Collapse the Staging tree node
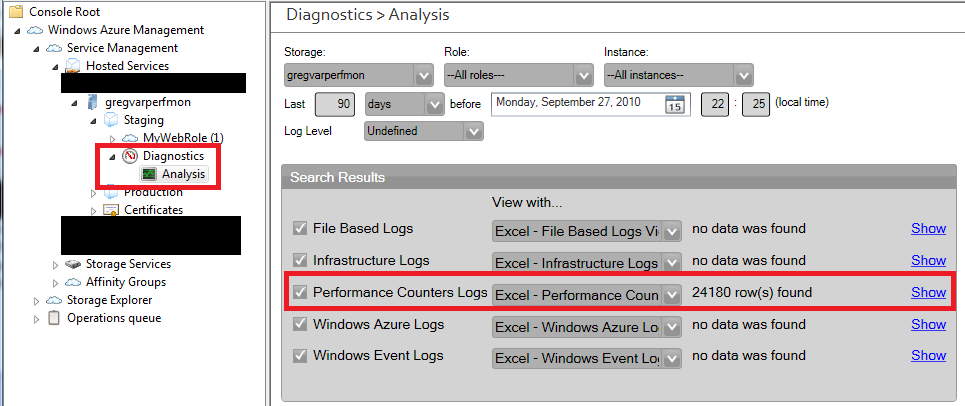 [93, 121]
